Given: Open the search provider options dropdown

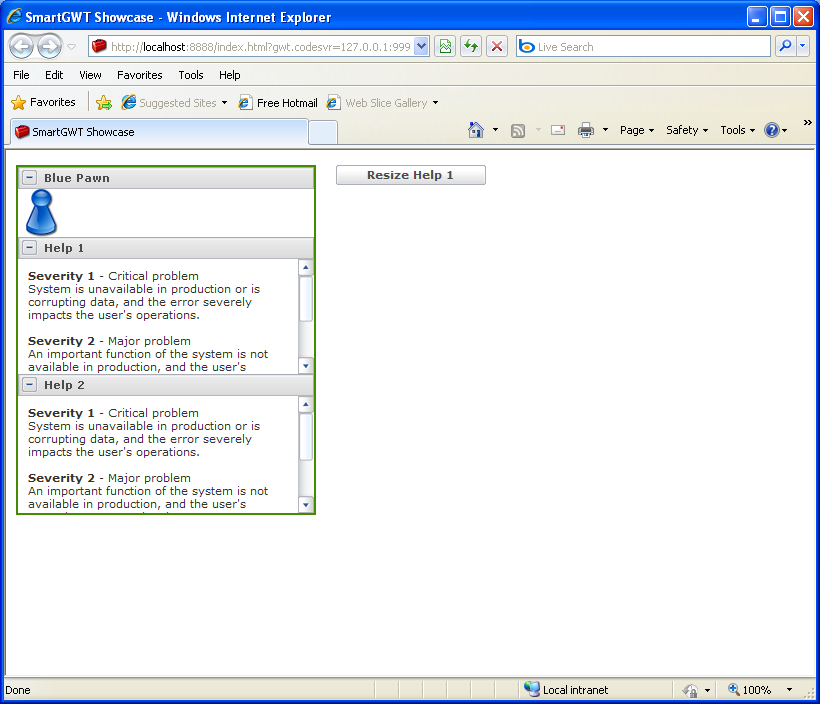Looking at the screenshot, I should tap(803, 47).
